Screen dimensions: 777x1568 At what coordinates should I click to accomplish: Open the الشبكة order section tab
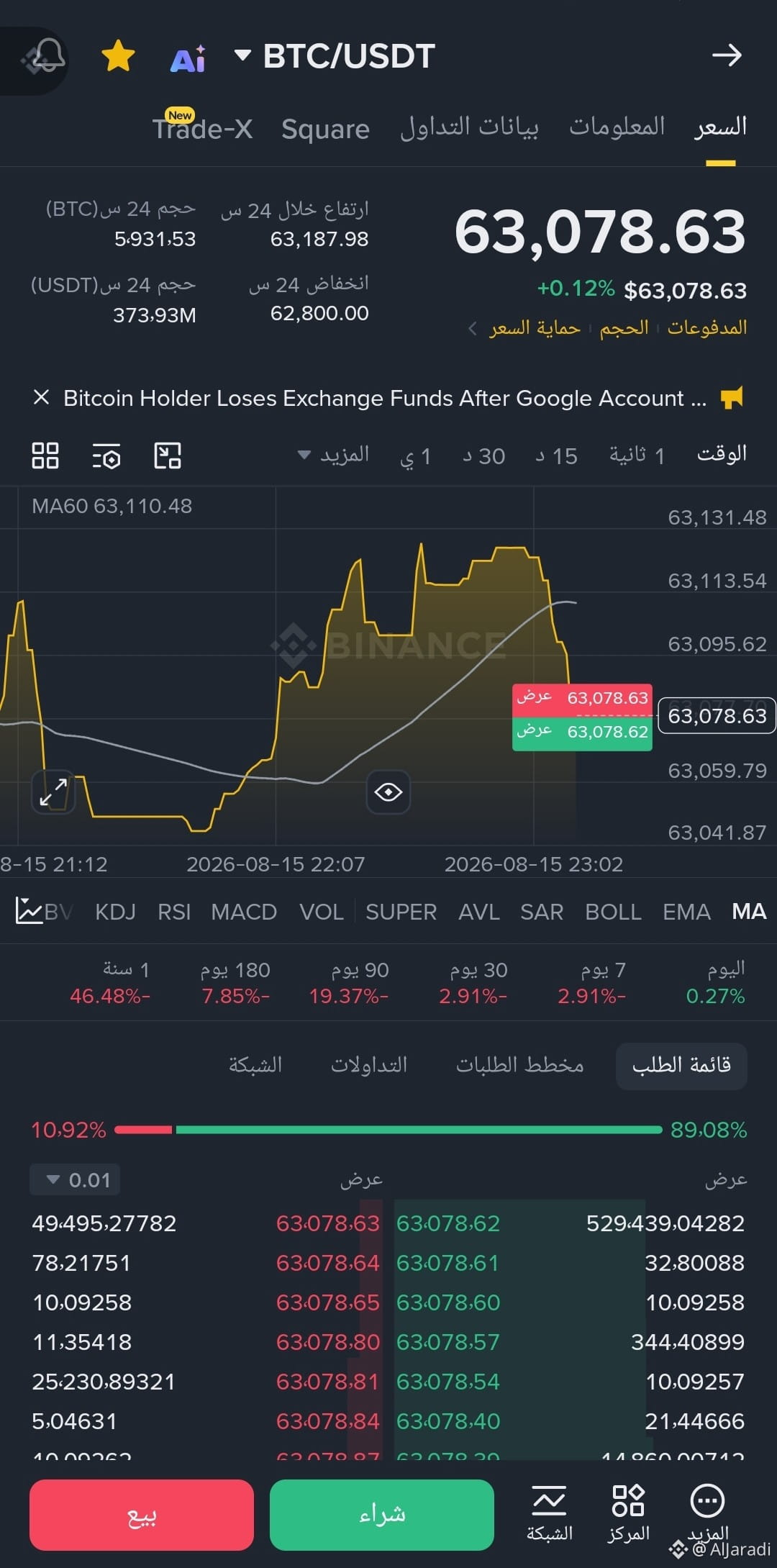pos(255,1065)
